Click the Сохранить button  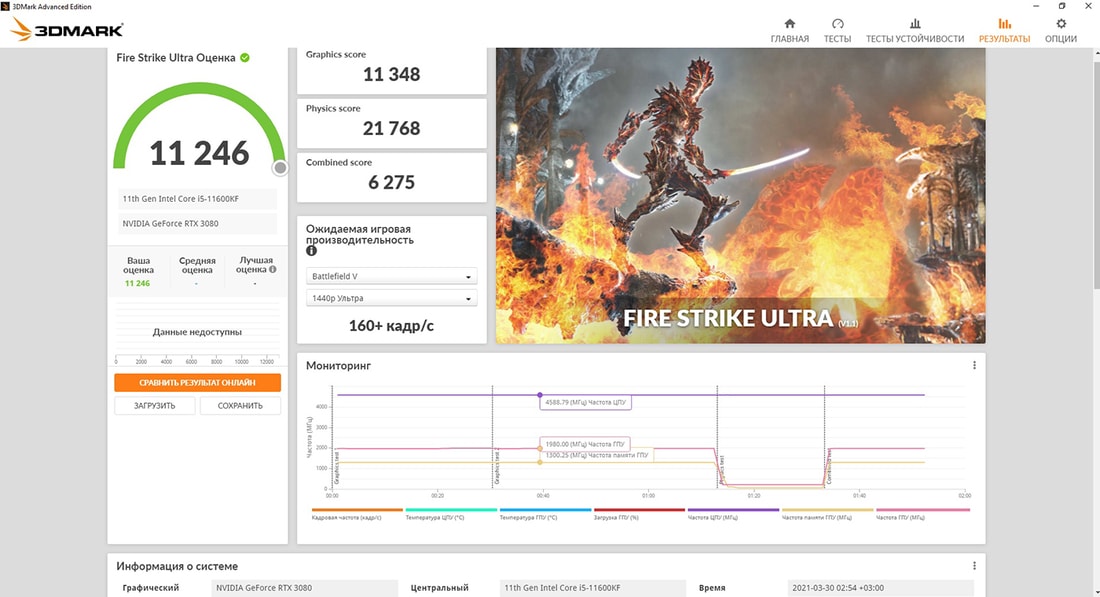pos(240,406)
